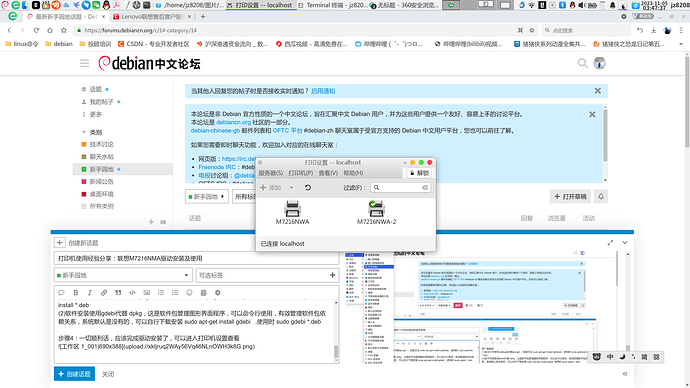Click the browser address bar URL

point(140,30)
